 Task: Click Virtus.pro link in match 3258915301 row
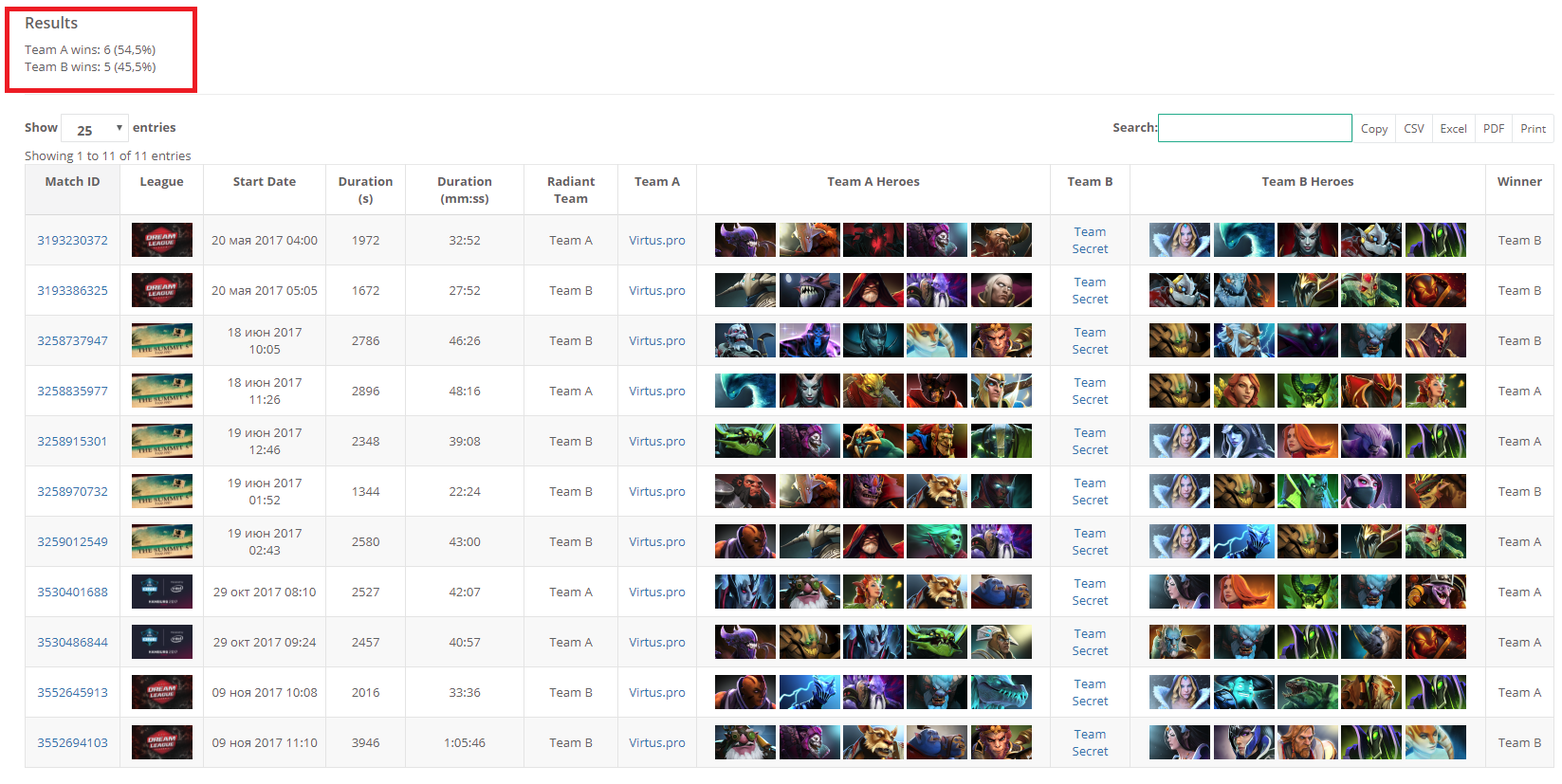pos(657,441)
